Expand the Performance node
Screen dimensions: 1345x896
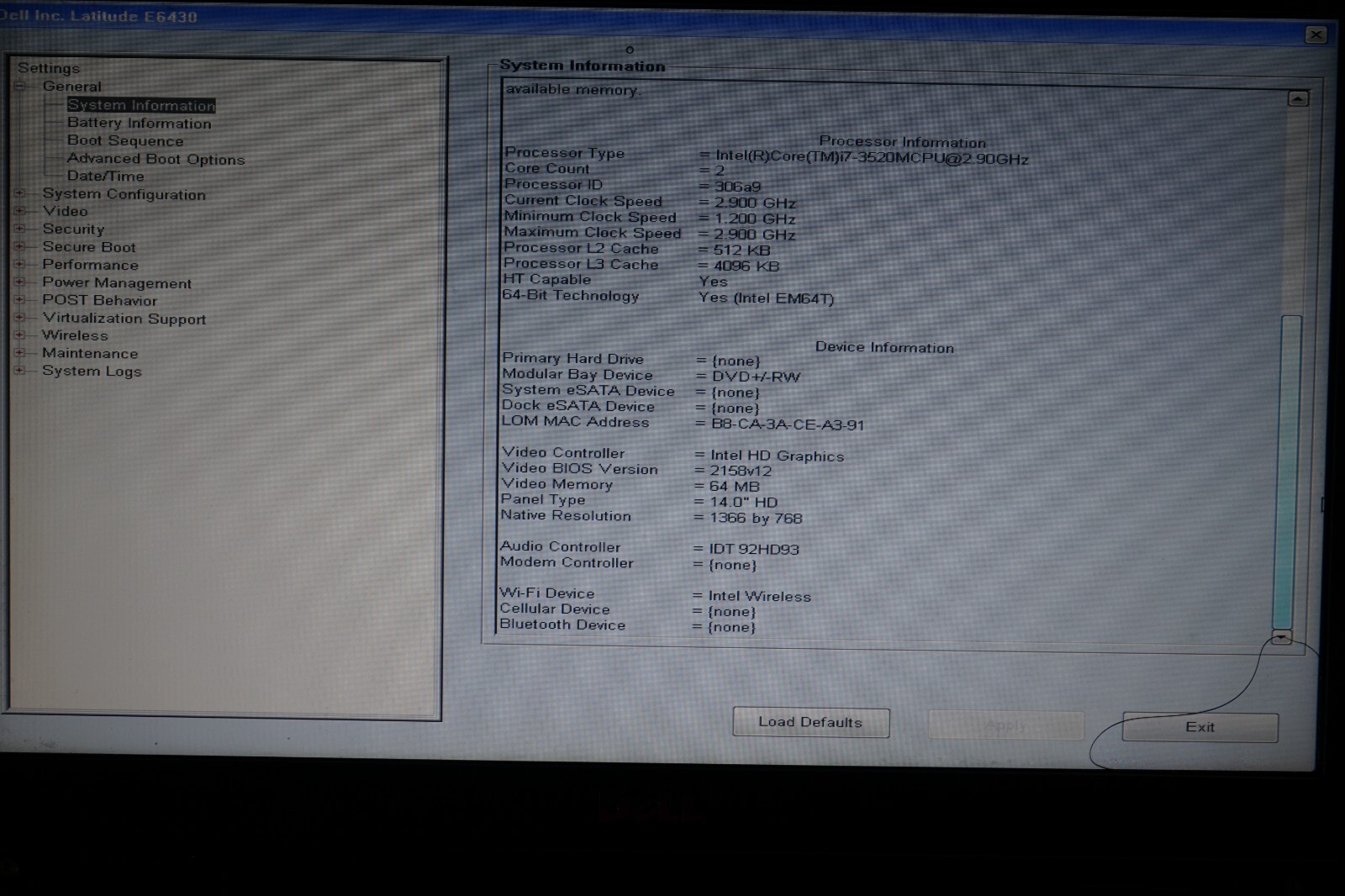point(20,264)
